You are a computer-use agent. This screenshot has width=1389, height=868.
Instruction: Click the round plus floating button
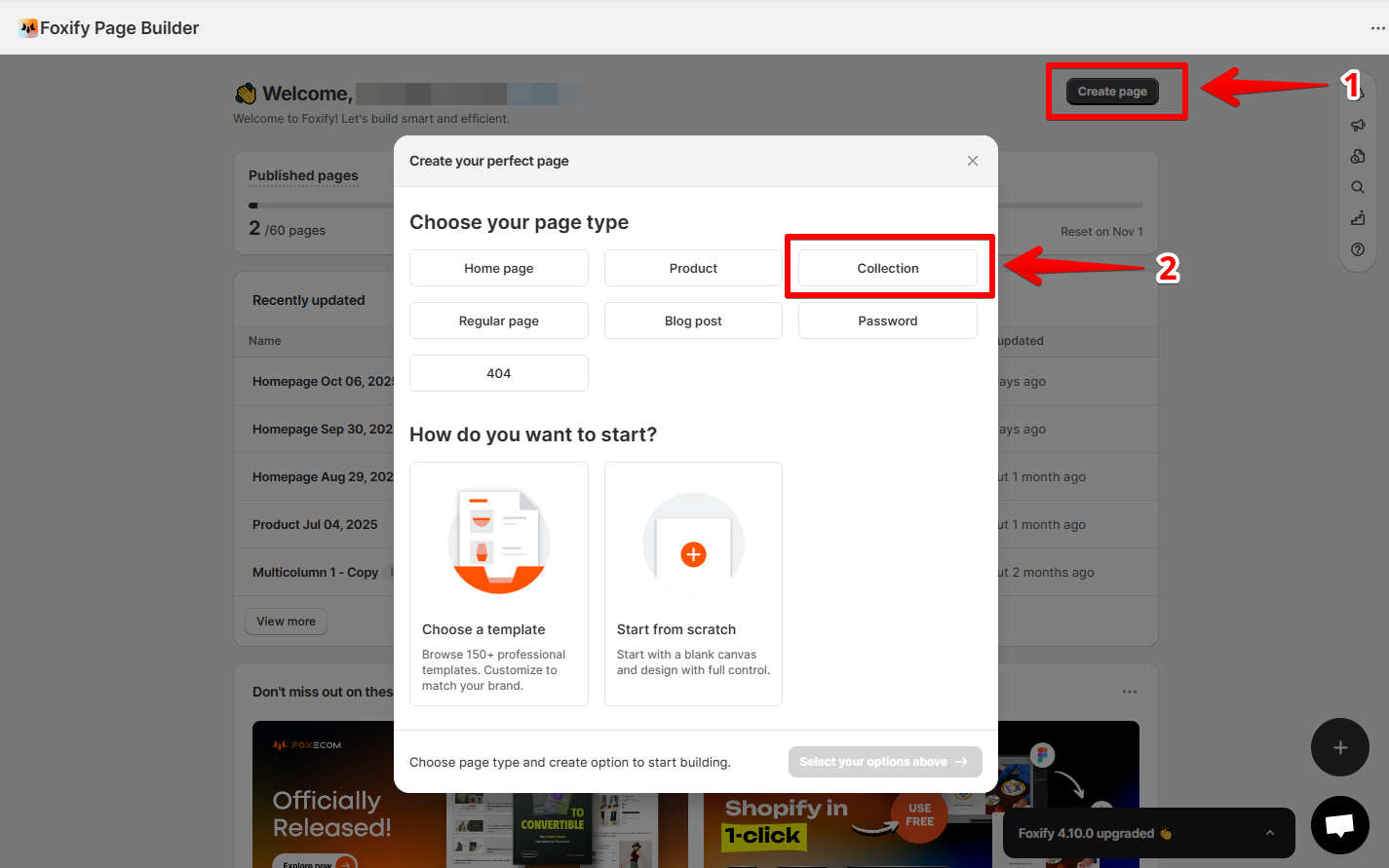point(1340,747)
